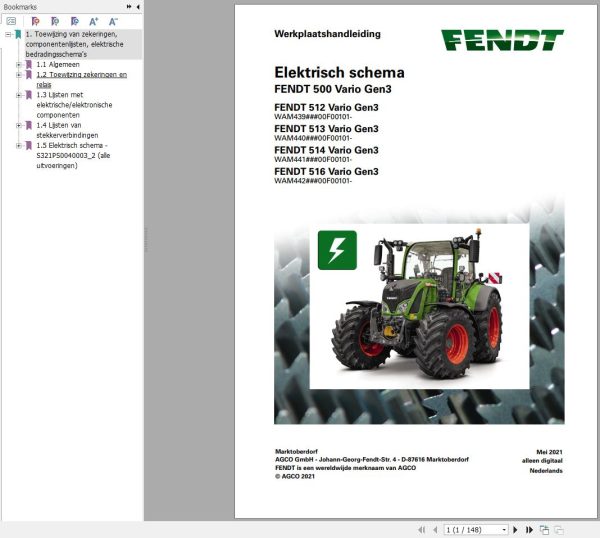Click the FENDT 500 Vario Gen3 subtitle
600x538 pixels.
333,89
